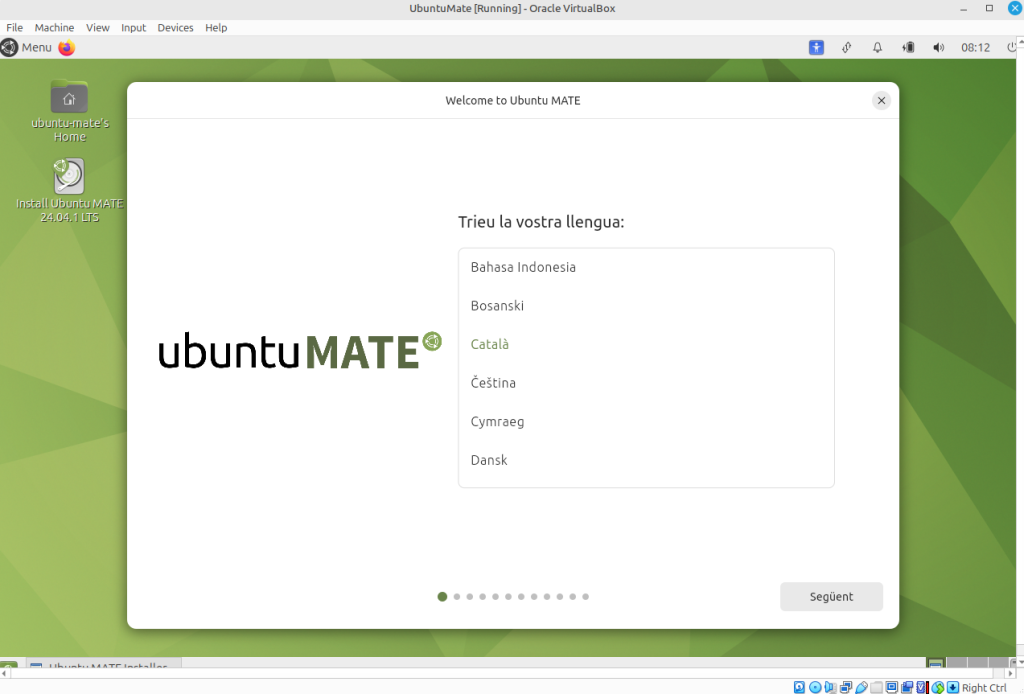
Task: Select Bahasa Indonesia language
Action: (x=523, y=267)
